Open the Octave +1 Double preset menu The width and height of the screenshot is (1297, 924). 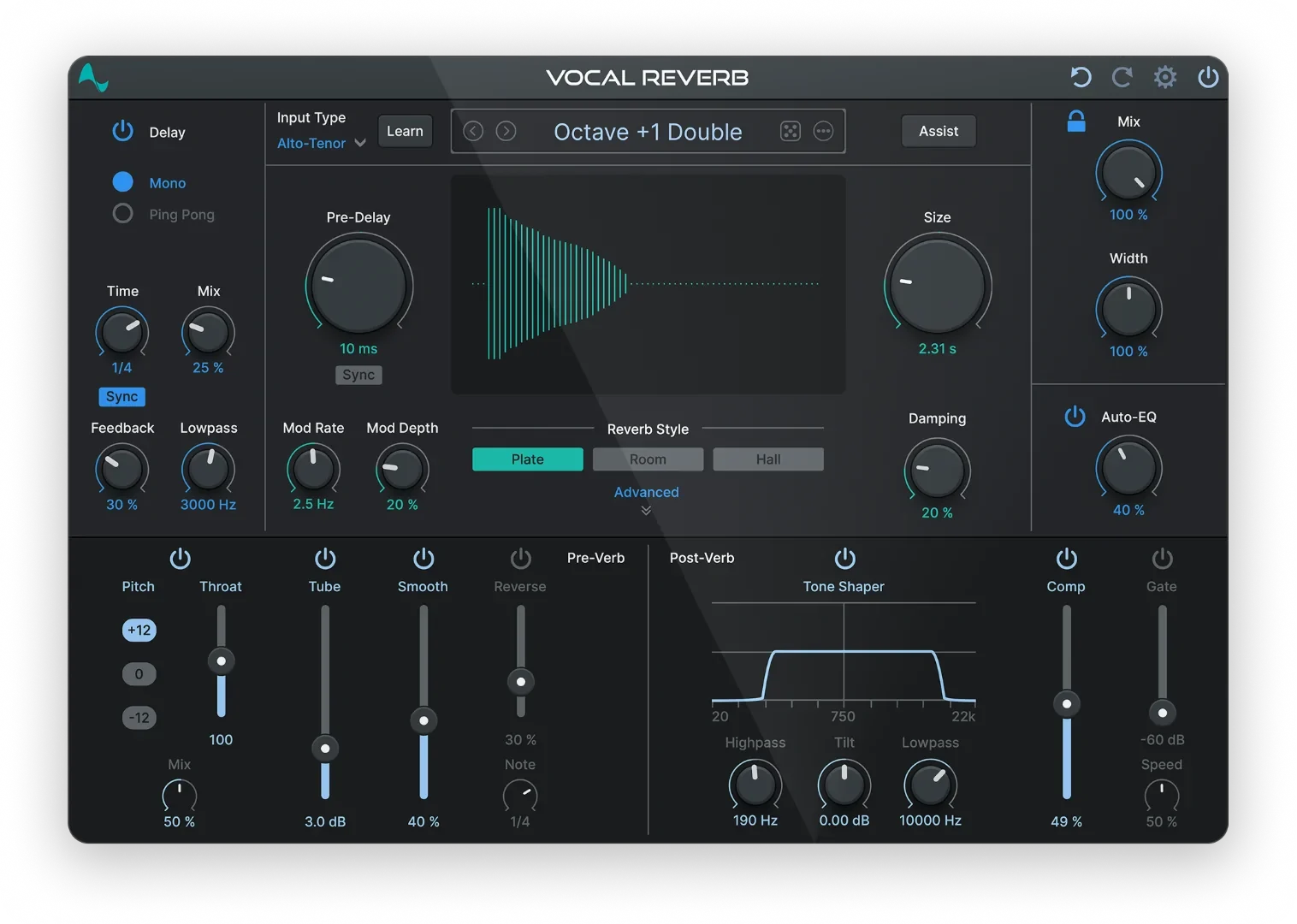648,132
